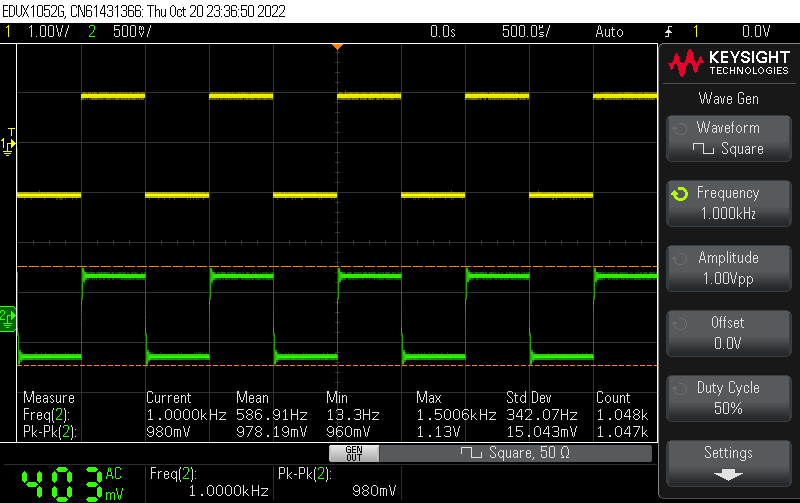800x503 pixels.
Task: Select the green knob icon beside Frequency
Action: point(680,193)
